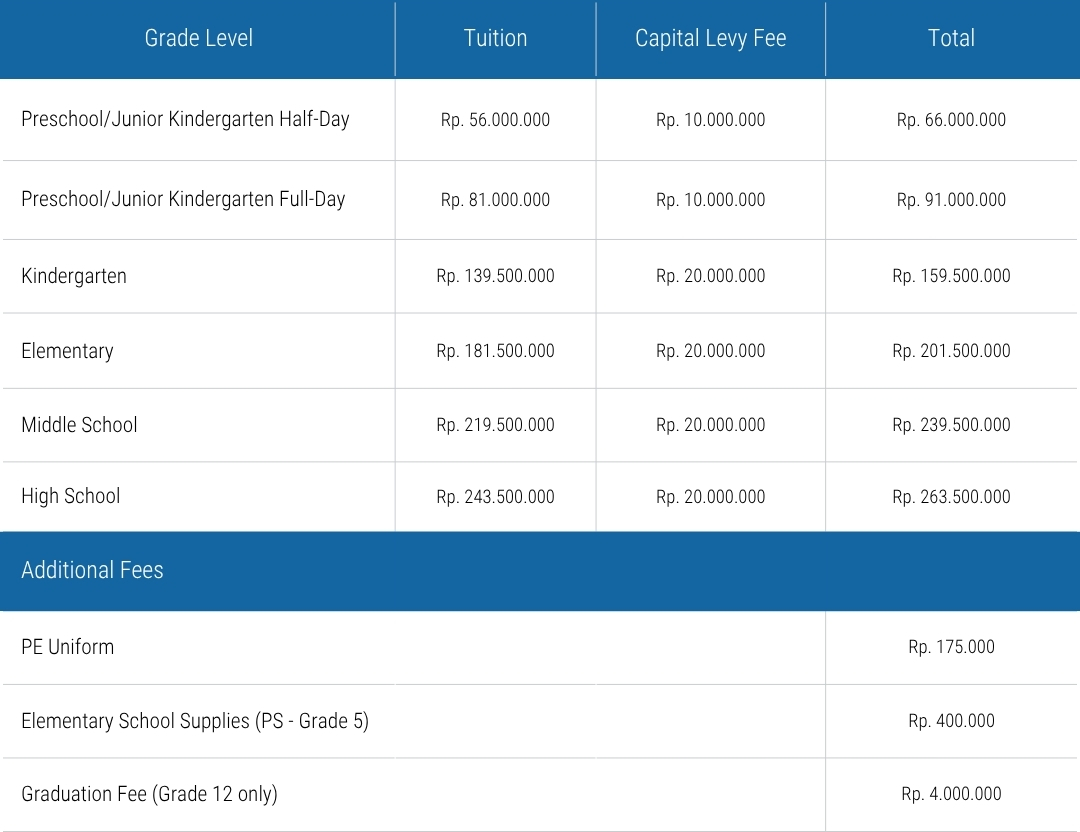The height and width of the screenshot is (832, 1080).
Task: Click Middle School tuition Rp. 219.500.000
Action: (x=495, y=425)
